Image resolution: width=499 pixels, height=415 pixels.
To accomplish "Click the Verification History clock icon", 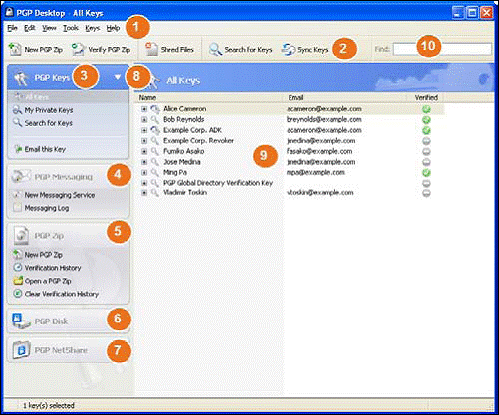I will click(x=17, y=268).
